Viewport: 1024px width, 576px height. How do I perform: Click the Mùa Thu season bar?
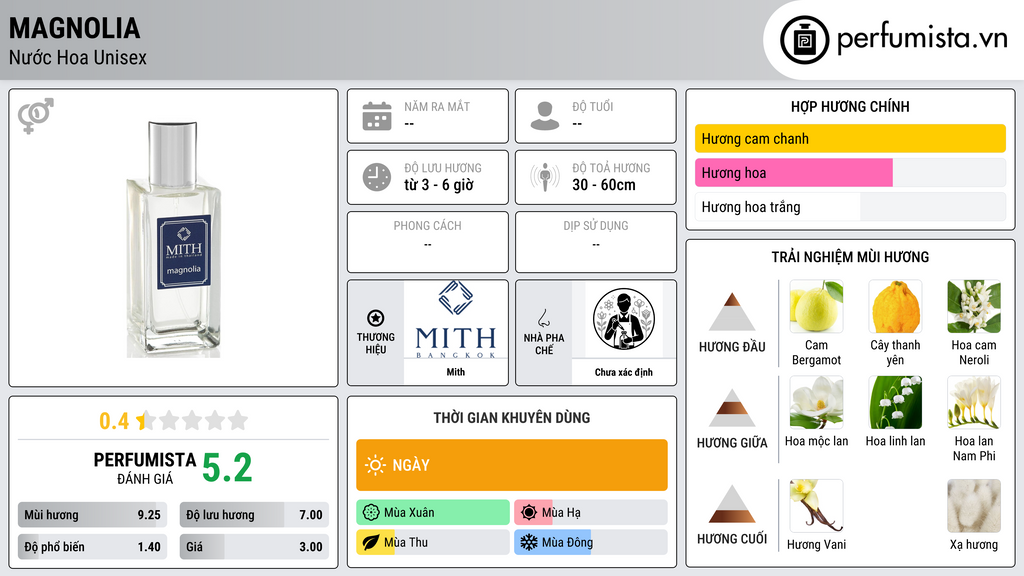(433, 542)
